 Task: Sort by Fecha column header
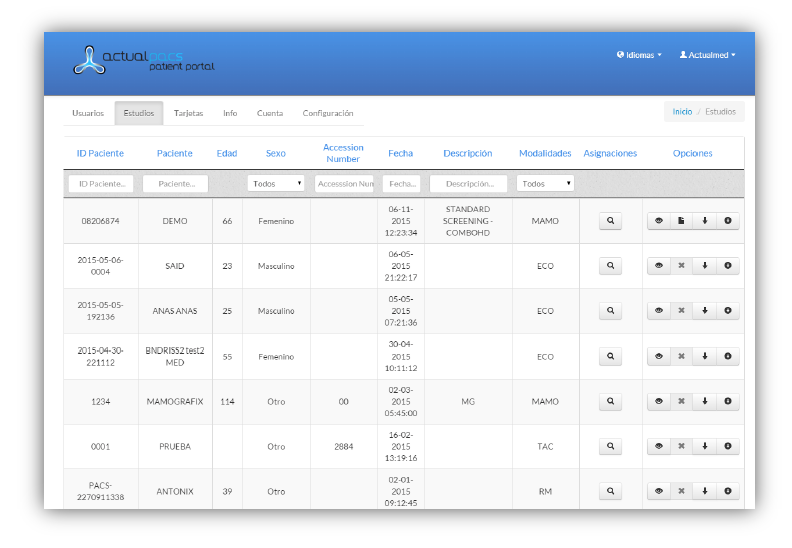(401, 153)
